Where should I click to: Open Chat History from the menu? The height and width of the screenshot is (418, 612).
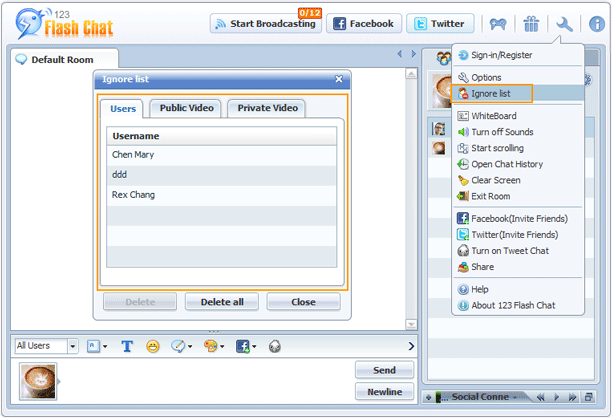pos(518,164)
